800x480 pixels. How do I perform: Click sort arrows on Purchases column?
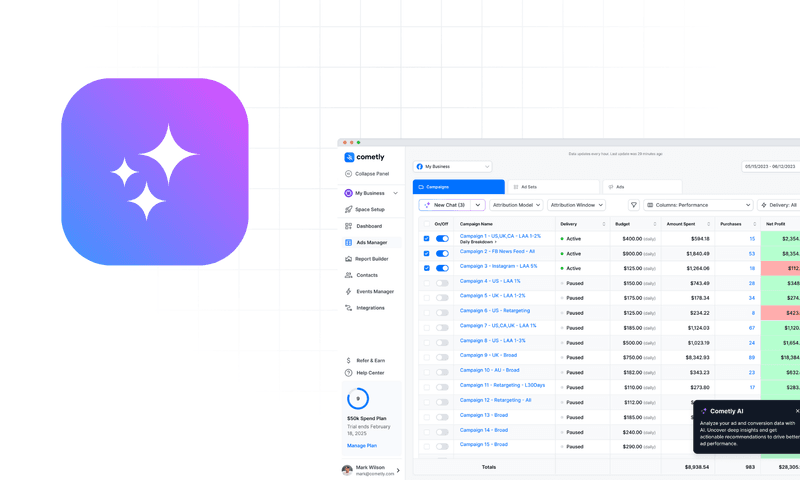[755, 224]
